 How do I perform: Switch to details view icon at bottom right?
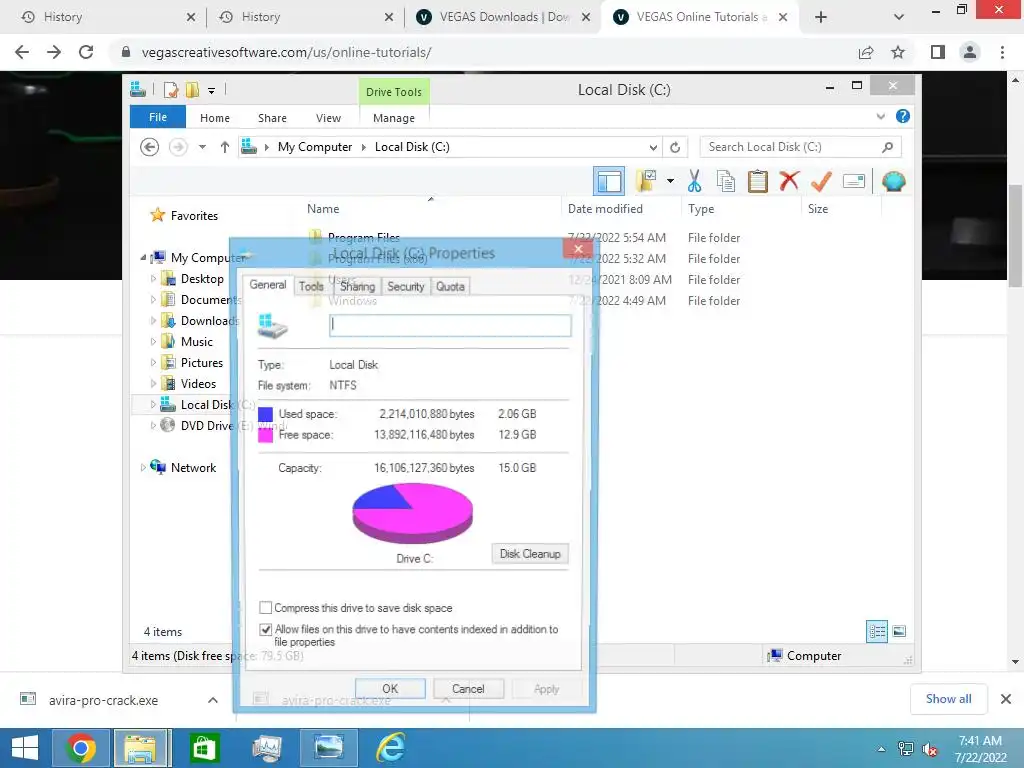tap(877, 632)
